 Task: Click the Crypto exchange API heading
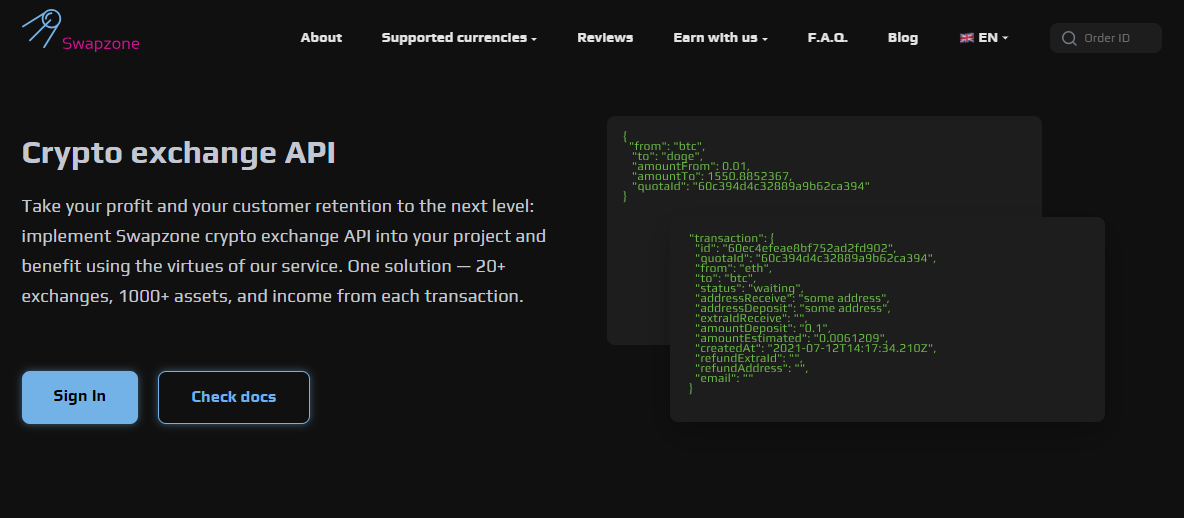(178, 153)
